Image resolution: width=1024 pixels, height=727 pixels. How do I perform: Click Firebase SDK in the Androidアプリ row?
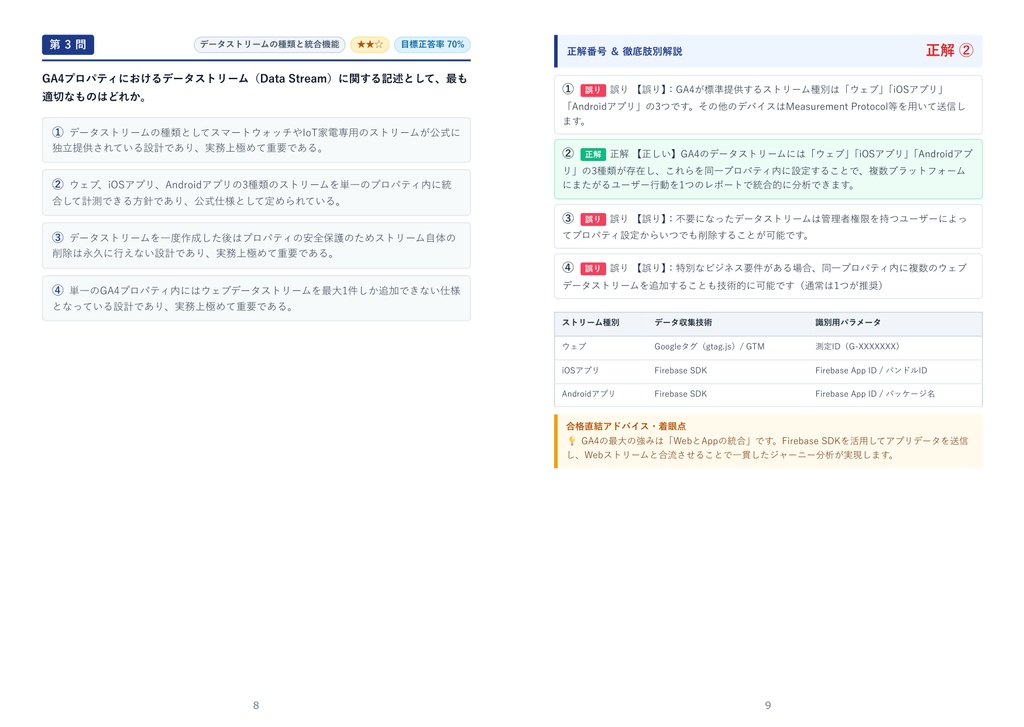(x=680, y=394)
